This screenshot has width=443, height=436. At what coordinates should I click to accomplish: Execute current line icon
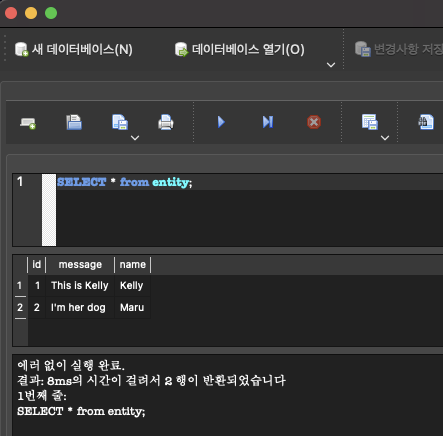coord(268,122)
